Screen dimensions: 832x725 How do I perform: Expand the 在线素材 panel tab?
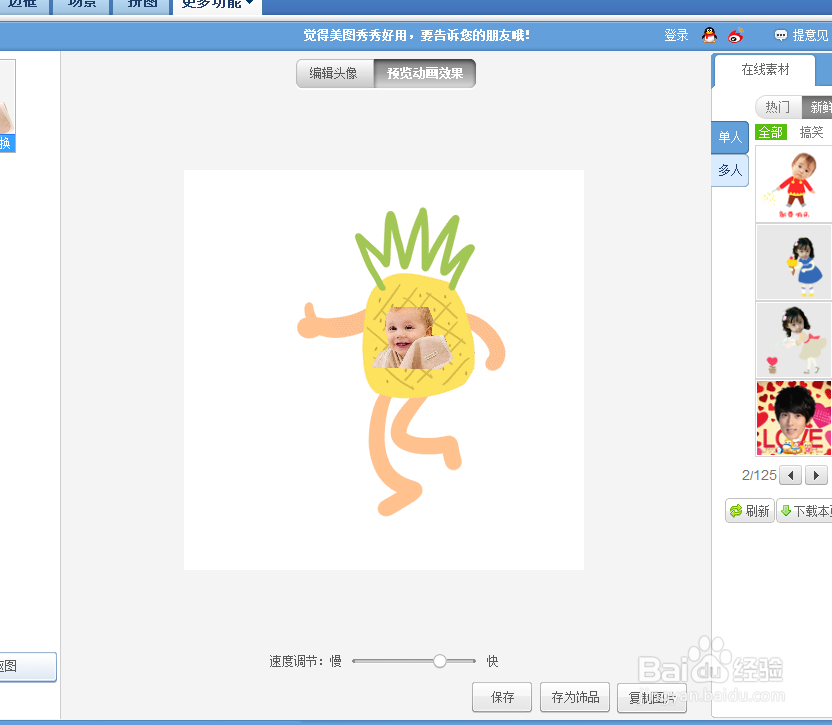click(x=764, y=70)
